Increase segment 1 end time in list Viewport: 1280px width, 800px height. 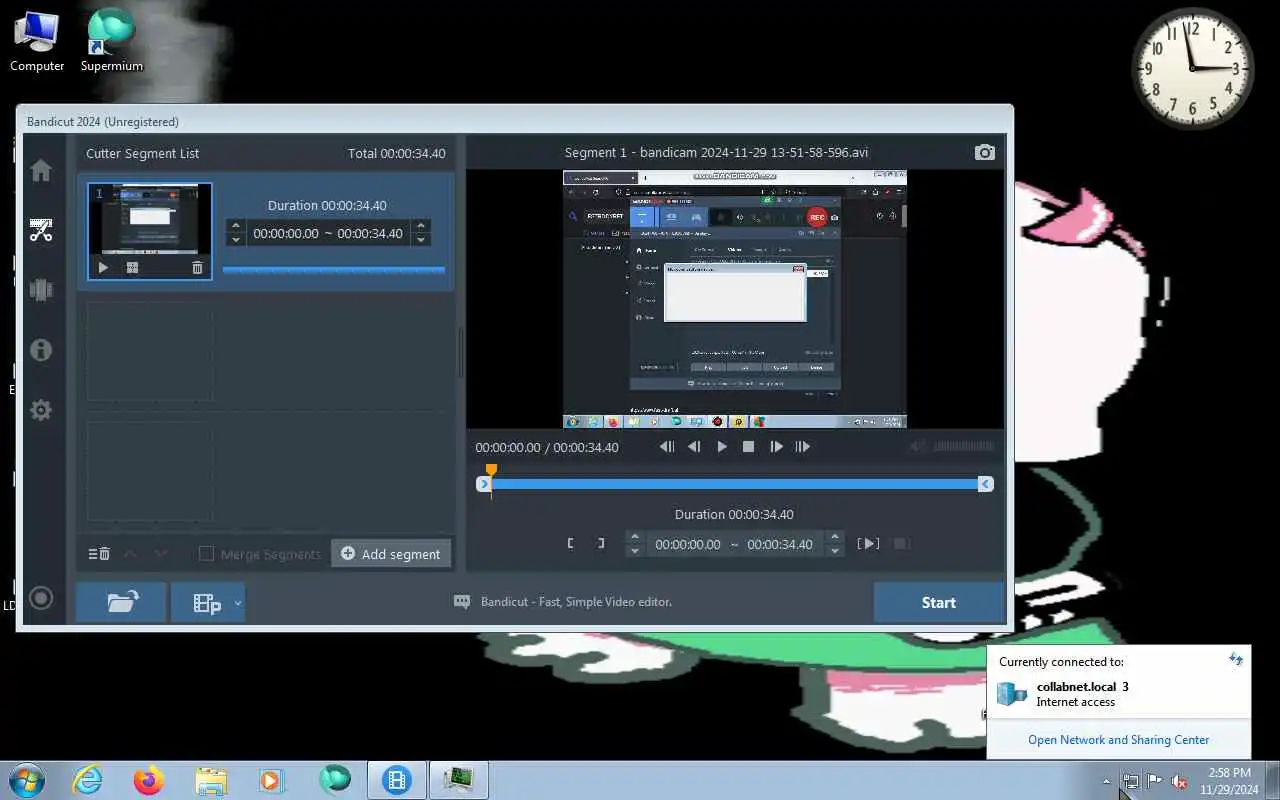pyautogui.click(x=421, y=227)
